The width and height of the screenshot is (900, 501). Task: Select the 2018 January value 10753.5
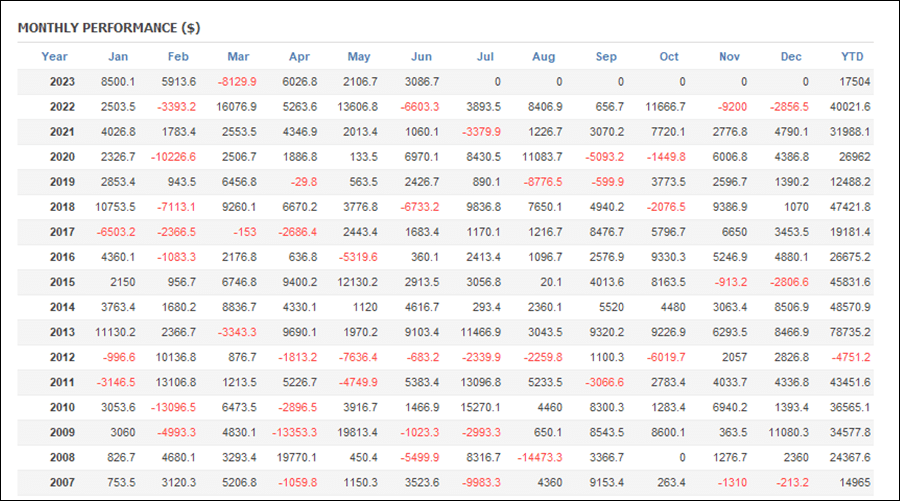pyautogui.click(x=115, y=207)
